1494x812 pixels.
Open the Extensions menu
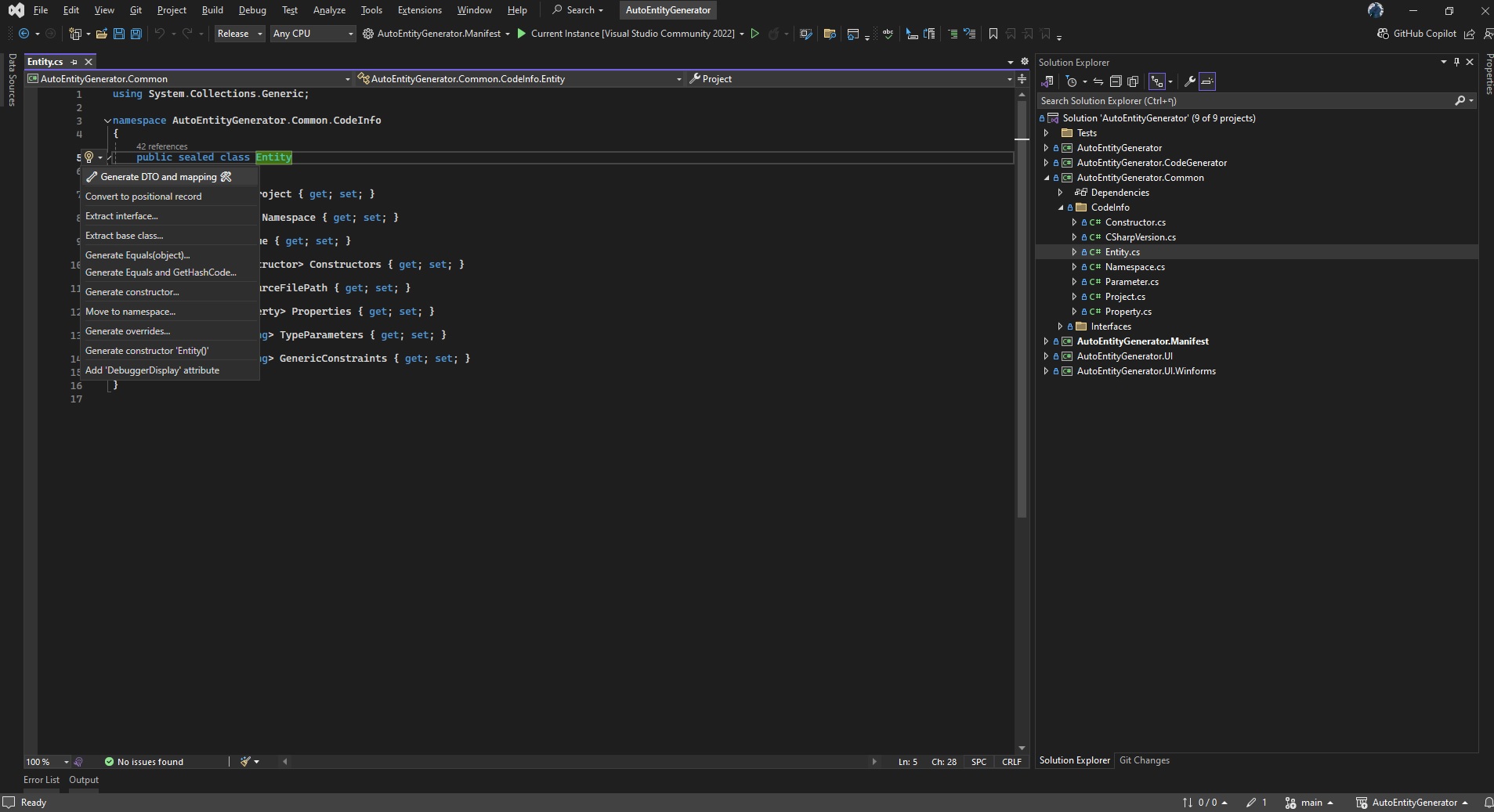419,10
